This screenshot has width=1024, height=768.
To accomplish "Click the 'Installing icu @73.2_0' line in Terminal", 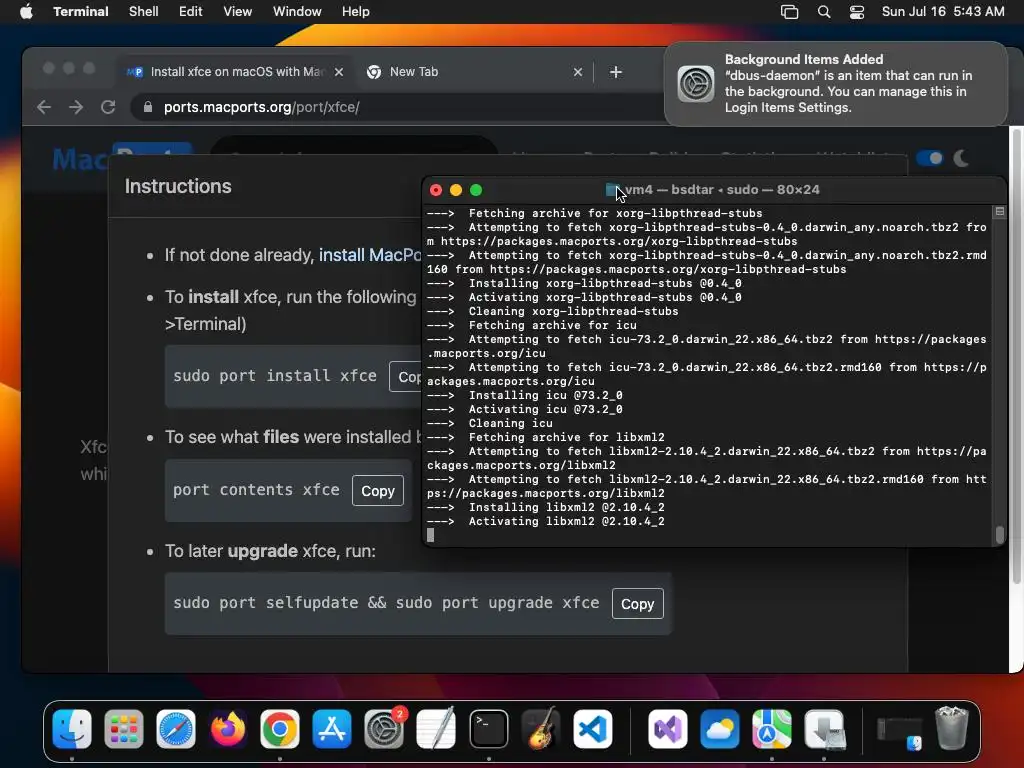I will (x=524, y=395).
